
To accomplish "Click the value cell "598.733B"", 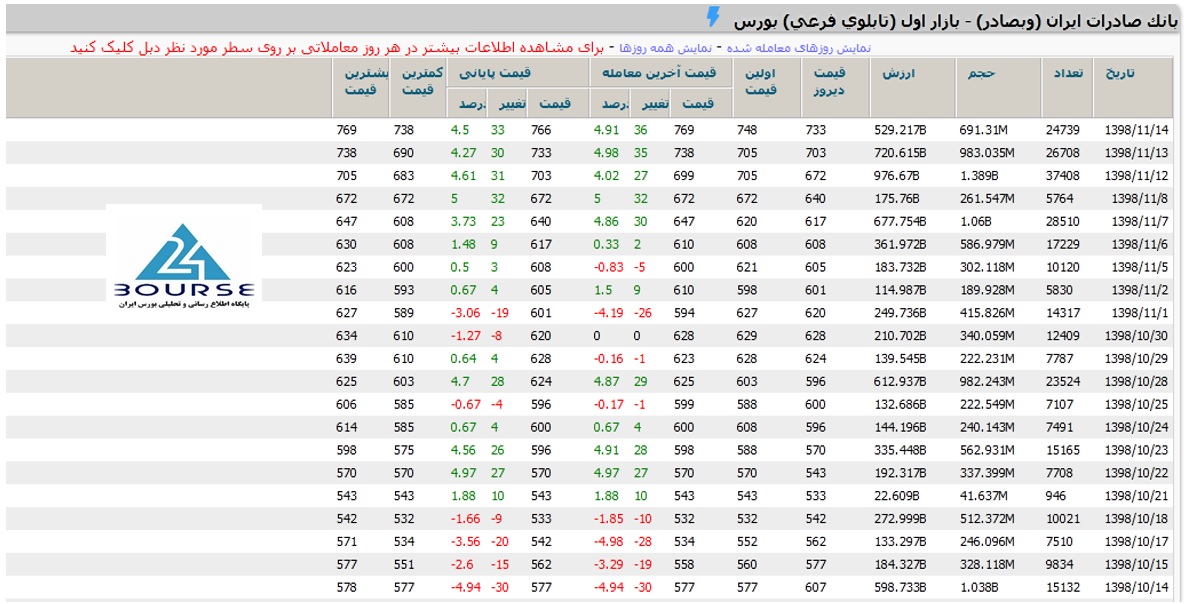I will 900,587.
